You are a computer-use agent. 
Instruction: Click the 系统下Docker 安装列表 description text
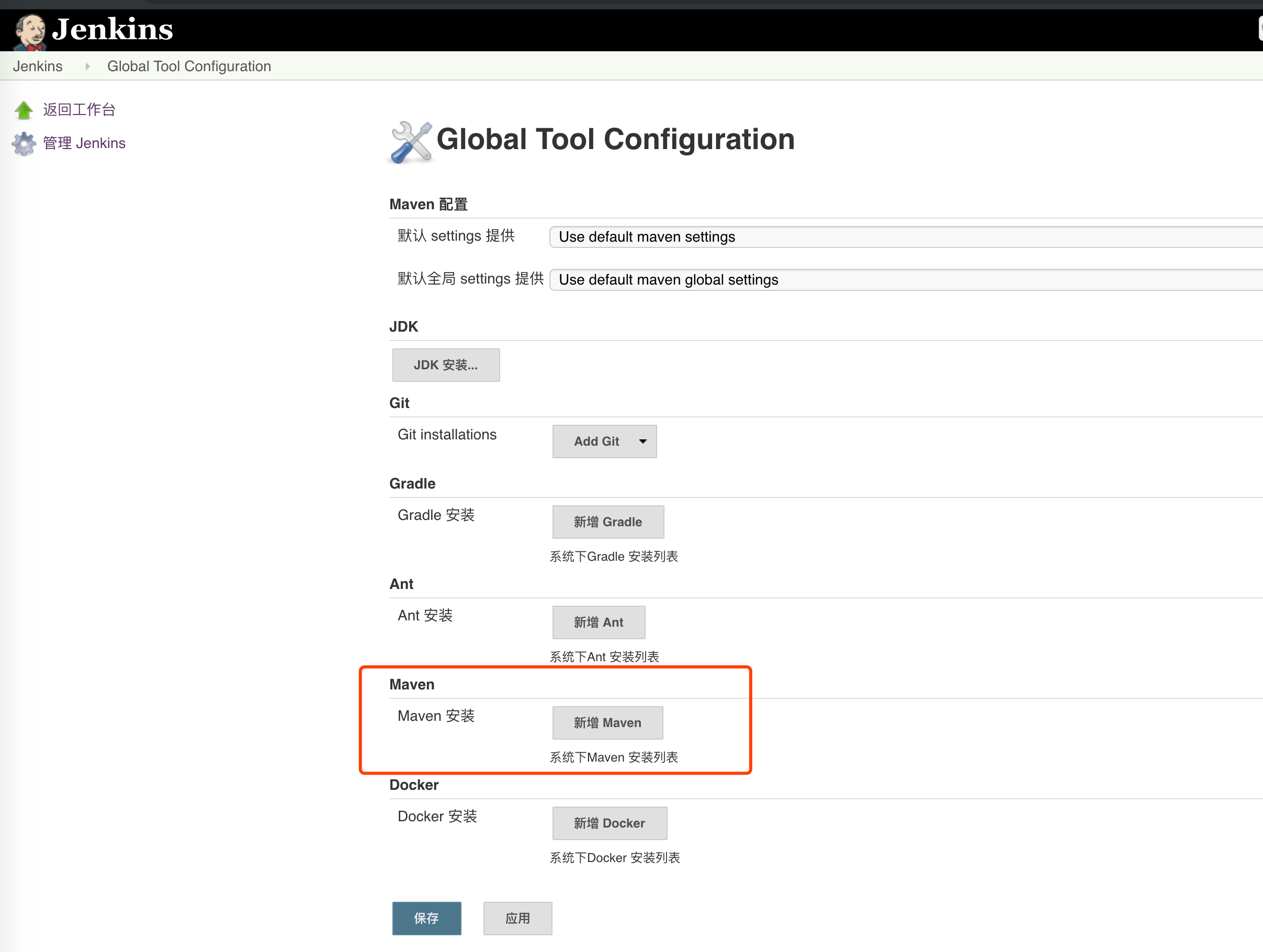click(x=615, y=858)
